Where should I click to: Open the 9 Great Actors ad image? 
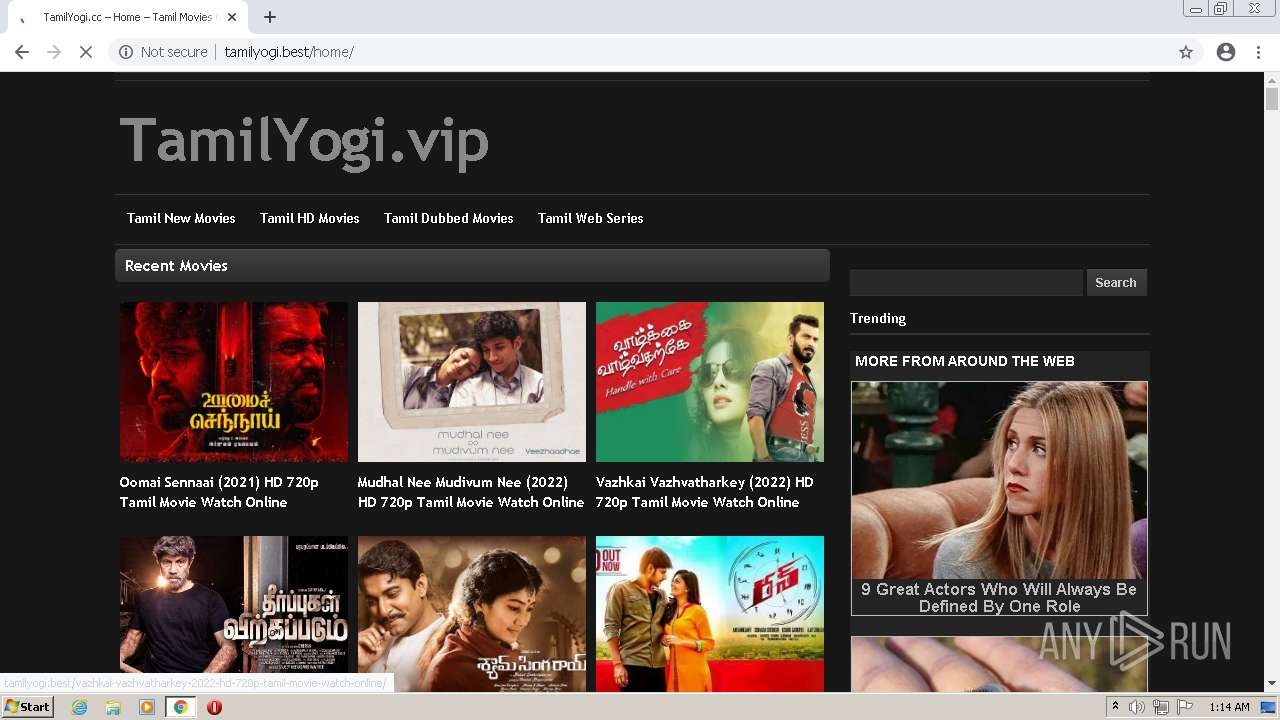point(999,480)
